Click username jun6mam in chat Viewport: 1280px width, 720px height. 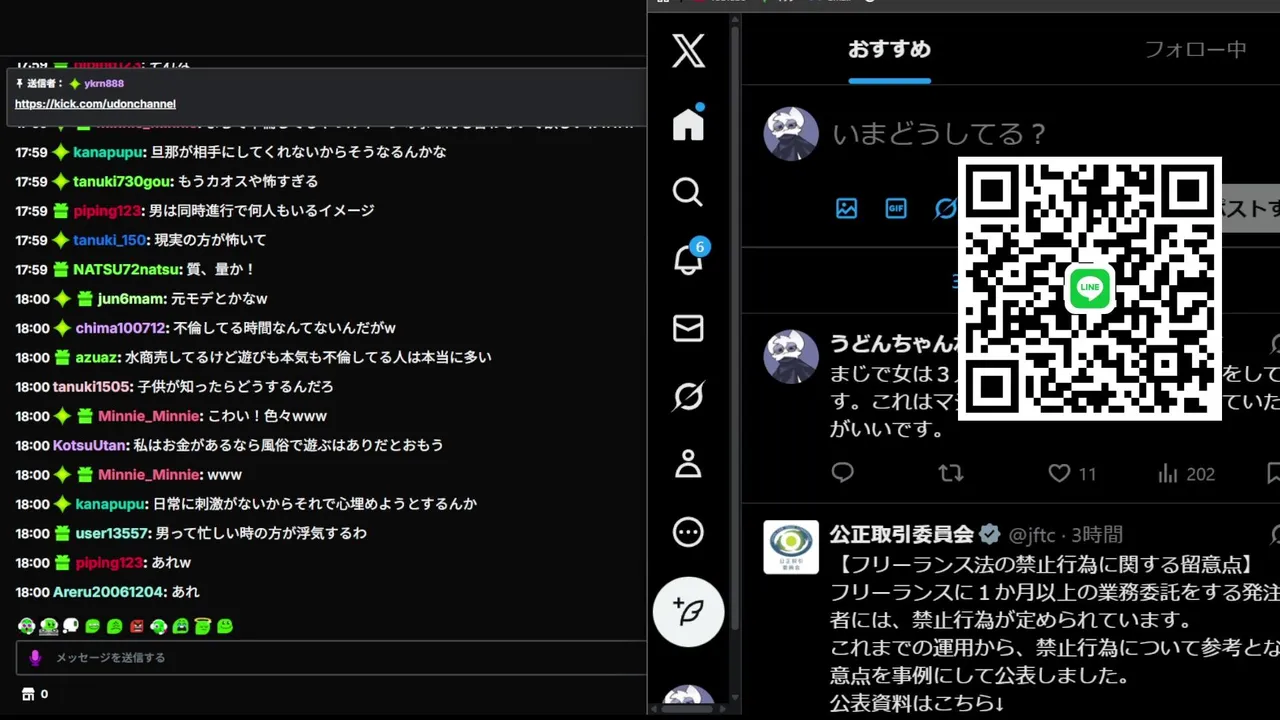(x=131, y=299)
